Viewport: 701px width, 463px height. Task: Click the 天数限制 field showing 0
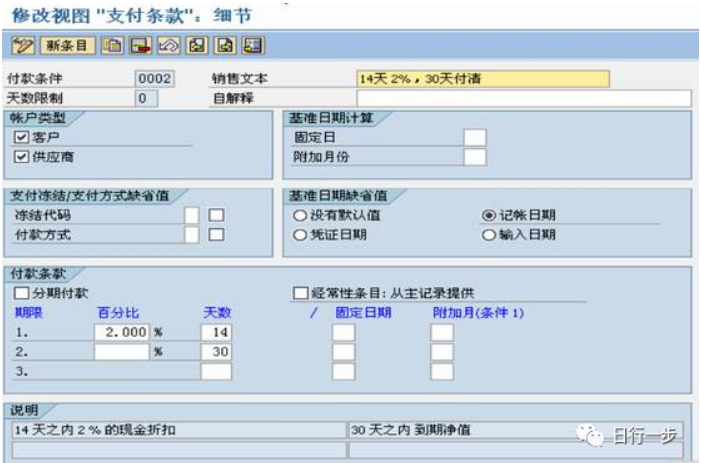click(x=146, y=98)
